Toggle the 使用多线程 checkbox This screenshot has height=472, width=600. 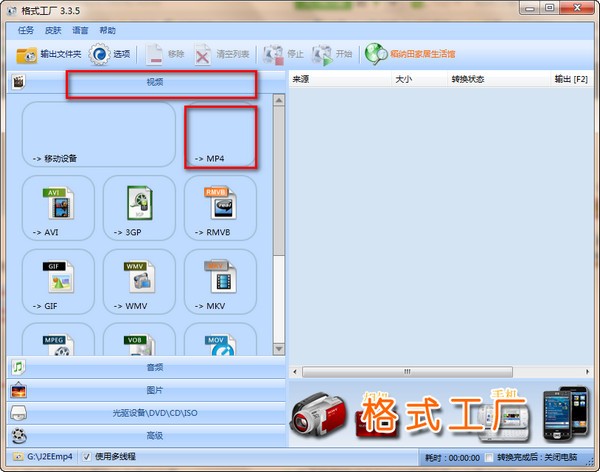tap(87, 456)
